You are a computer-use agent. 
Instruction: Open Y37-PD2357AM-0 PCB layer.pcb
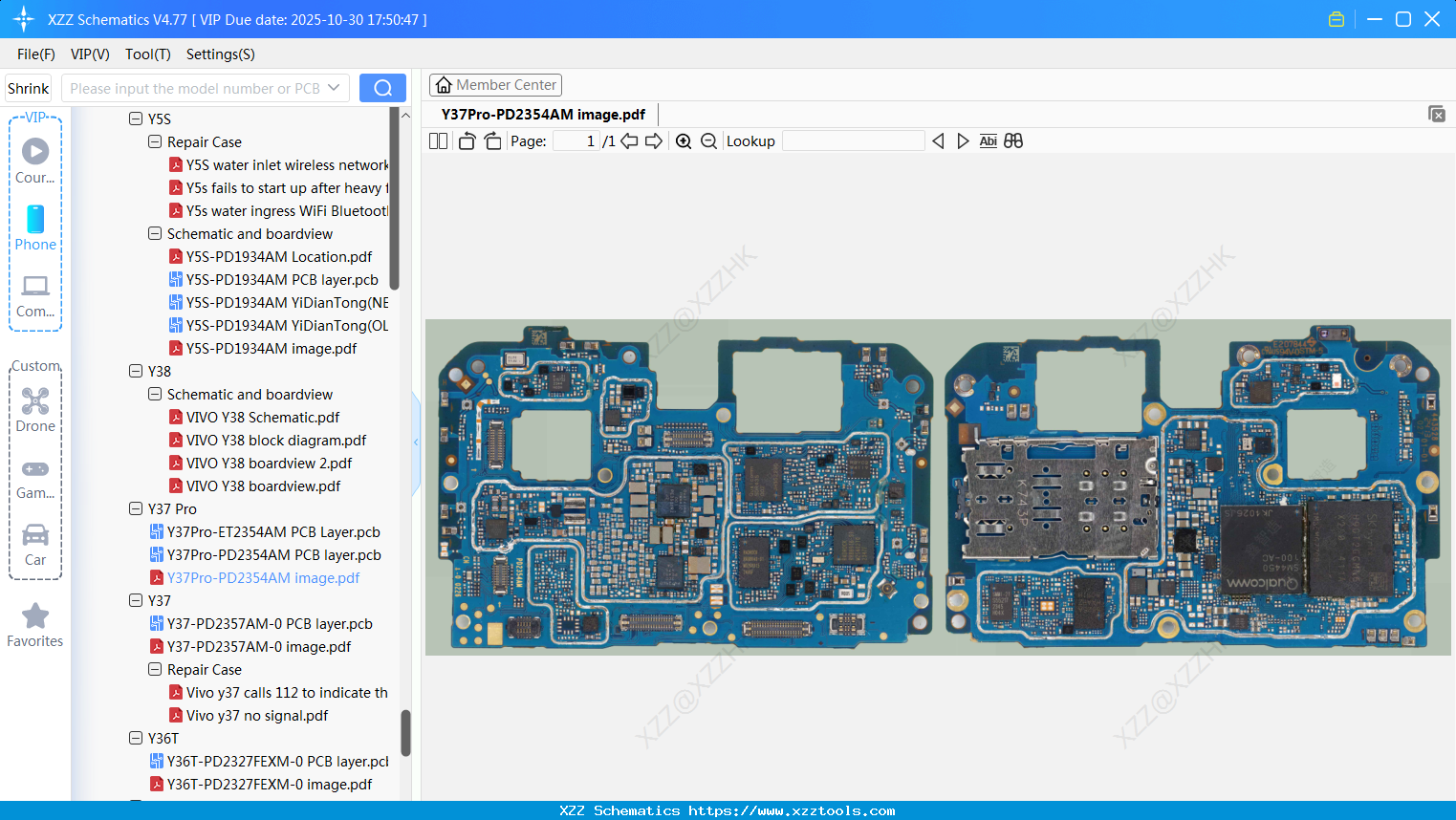(261, 623)
